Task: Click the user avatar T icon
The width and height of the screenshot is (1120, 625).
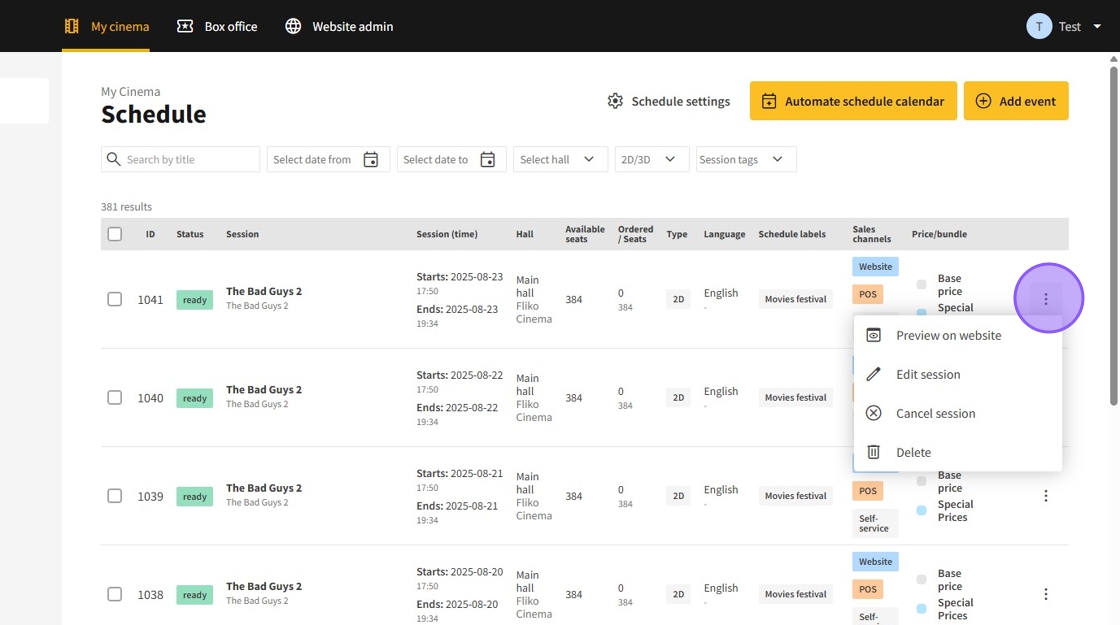Action: coord(1039,26)
